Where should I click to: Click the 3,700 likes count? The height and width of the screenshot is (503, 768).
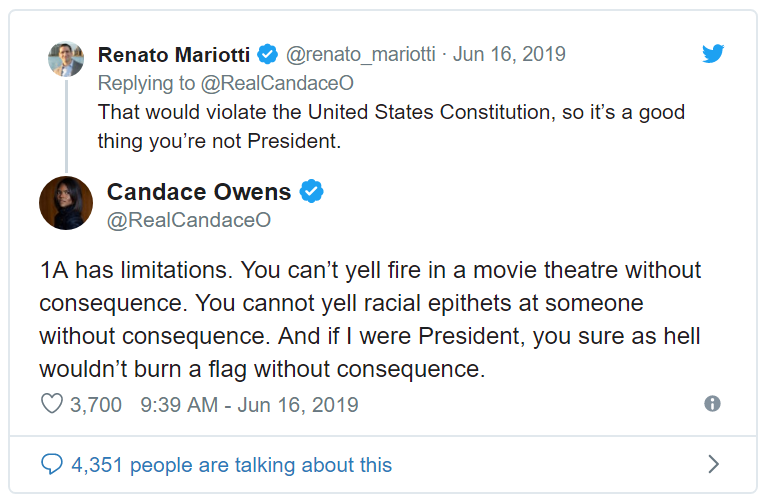(x=96, y=405)
